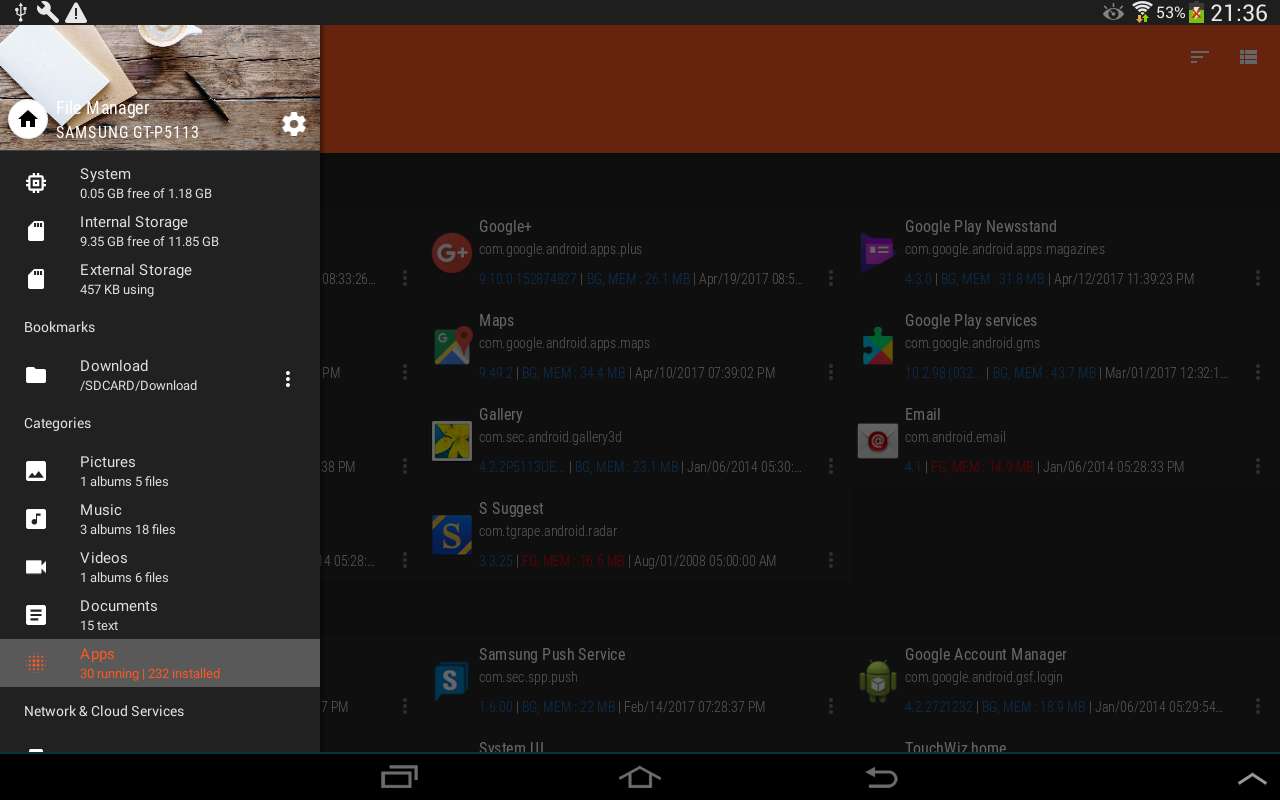The height and width of the screenshot is (800, 1280).
Task: Tap the Email app icon
Action: (878, 440)
